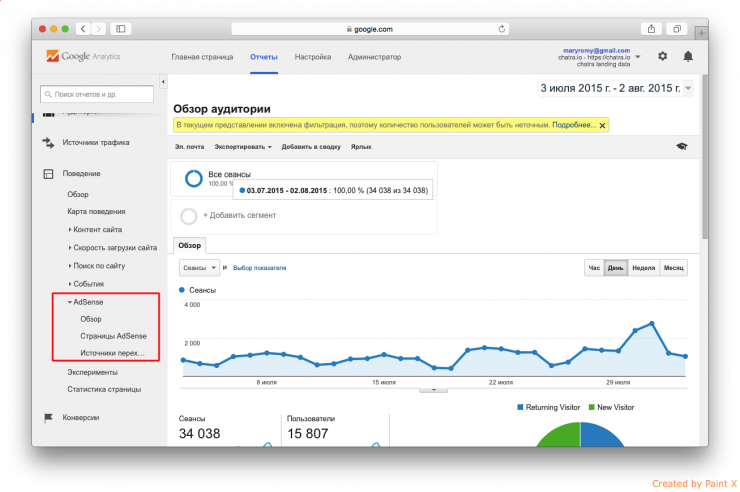Collapse the AdSense tree section

pyautogui.click(x=70, y=302)
